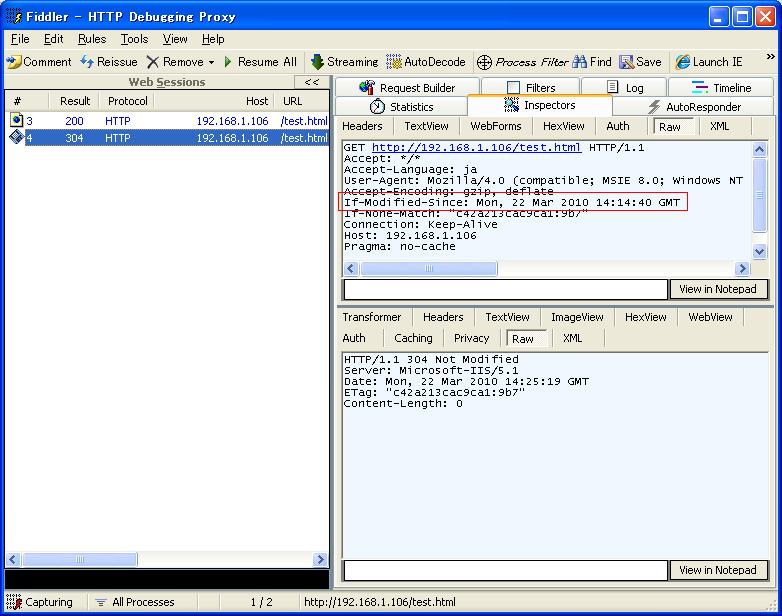Open the View menu
The height and width of the screenshot is (616, 782).
175,39
